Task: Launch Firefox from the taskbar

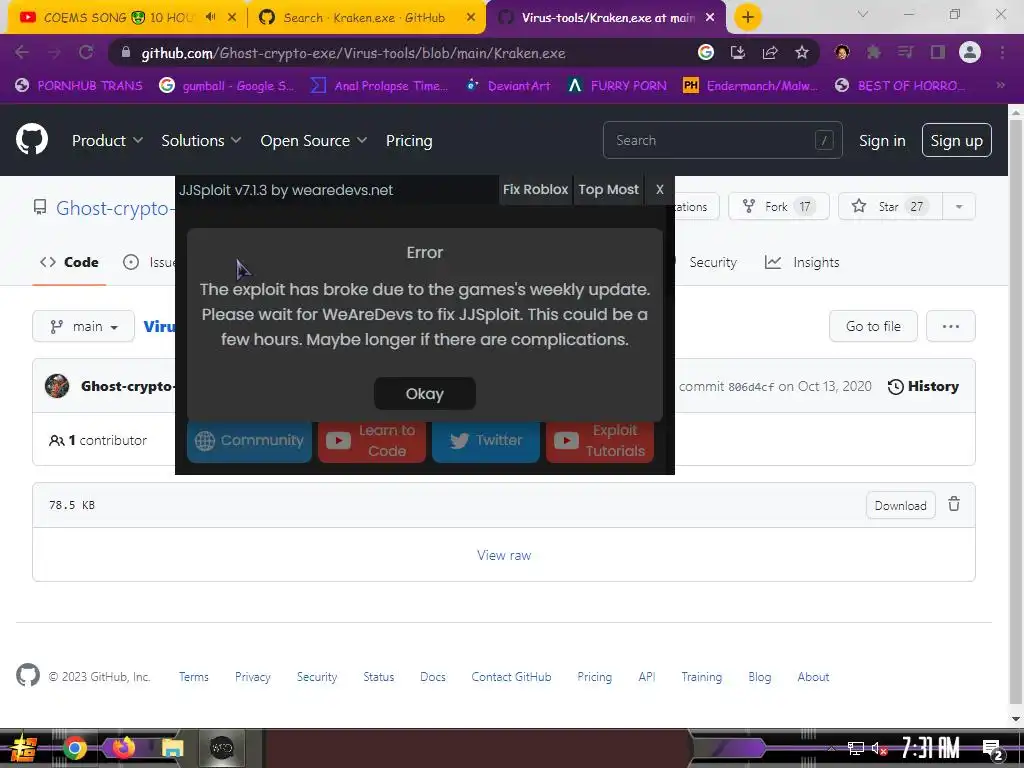Action: point(123,748)
